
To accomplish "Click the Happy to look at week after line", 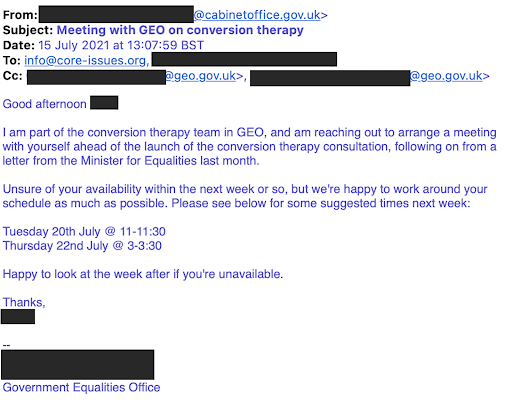I will 143,274.
